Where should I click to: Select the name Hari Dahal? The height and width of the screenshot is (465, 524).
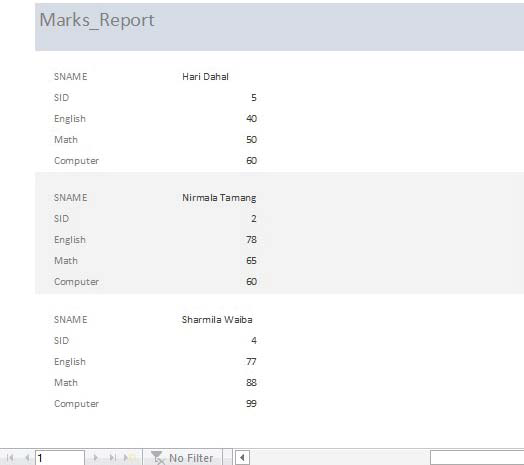tap(205, 77)
